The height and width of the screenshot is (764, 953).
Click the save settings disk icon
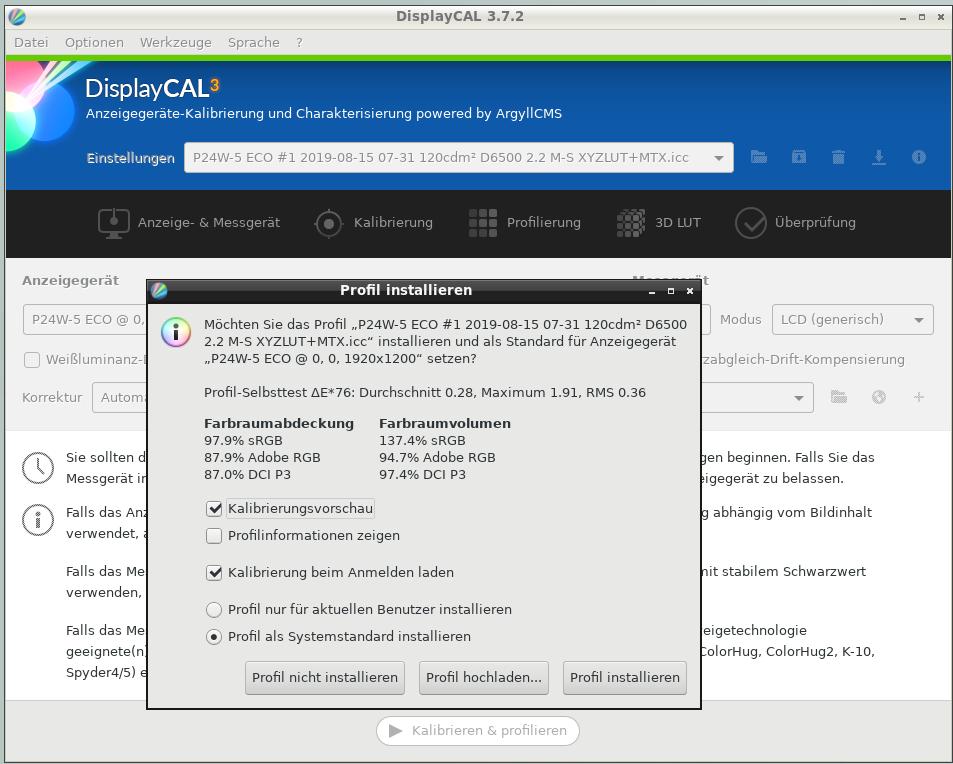(799, 157)
